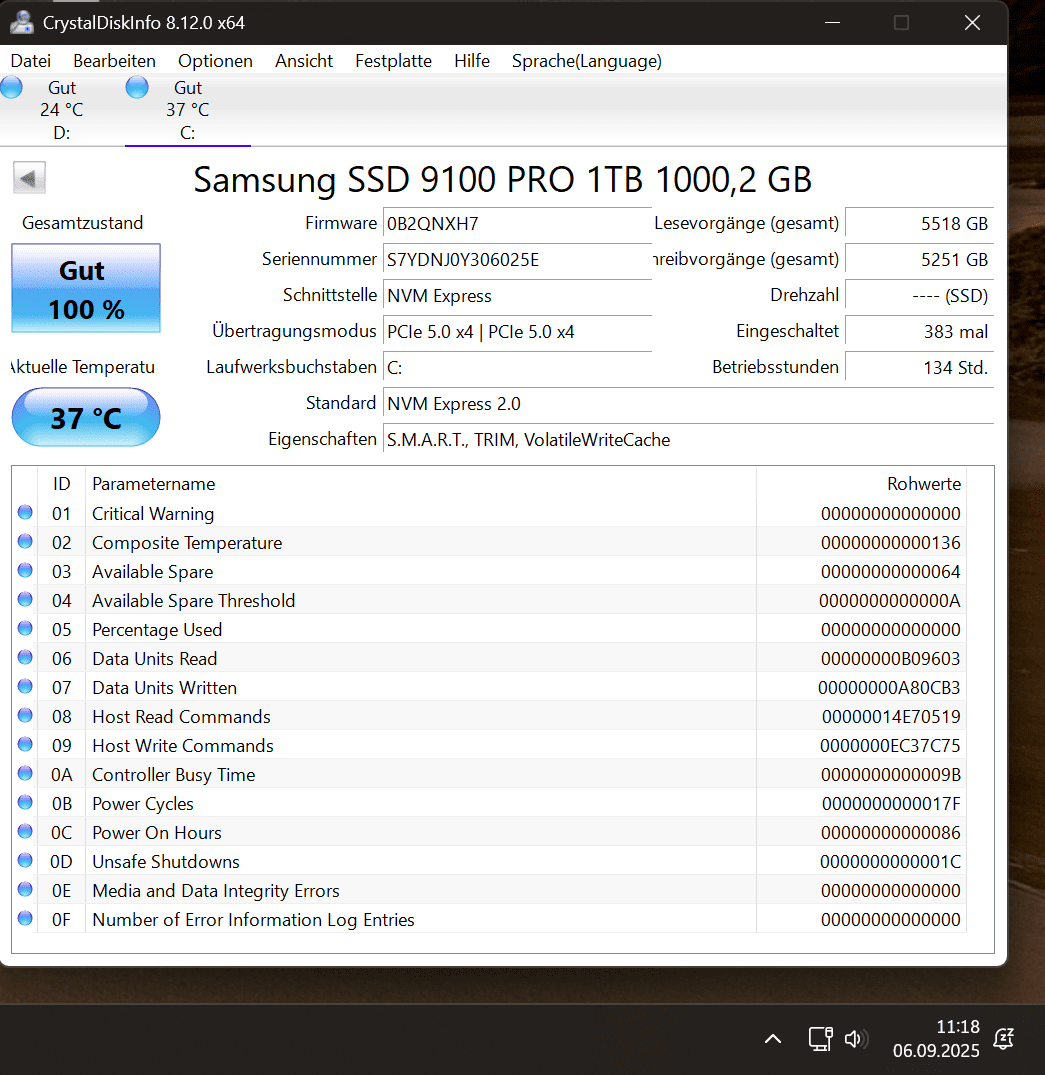Viewport: 1045px width, 1075px height.
Task: Click status orb for Available Spare row
Action: (x=25, y=570)
